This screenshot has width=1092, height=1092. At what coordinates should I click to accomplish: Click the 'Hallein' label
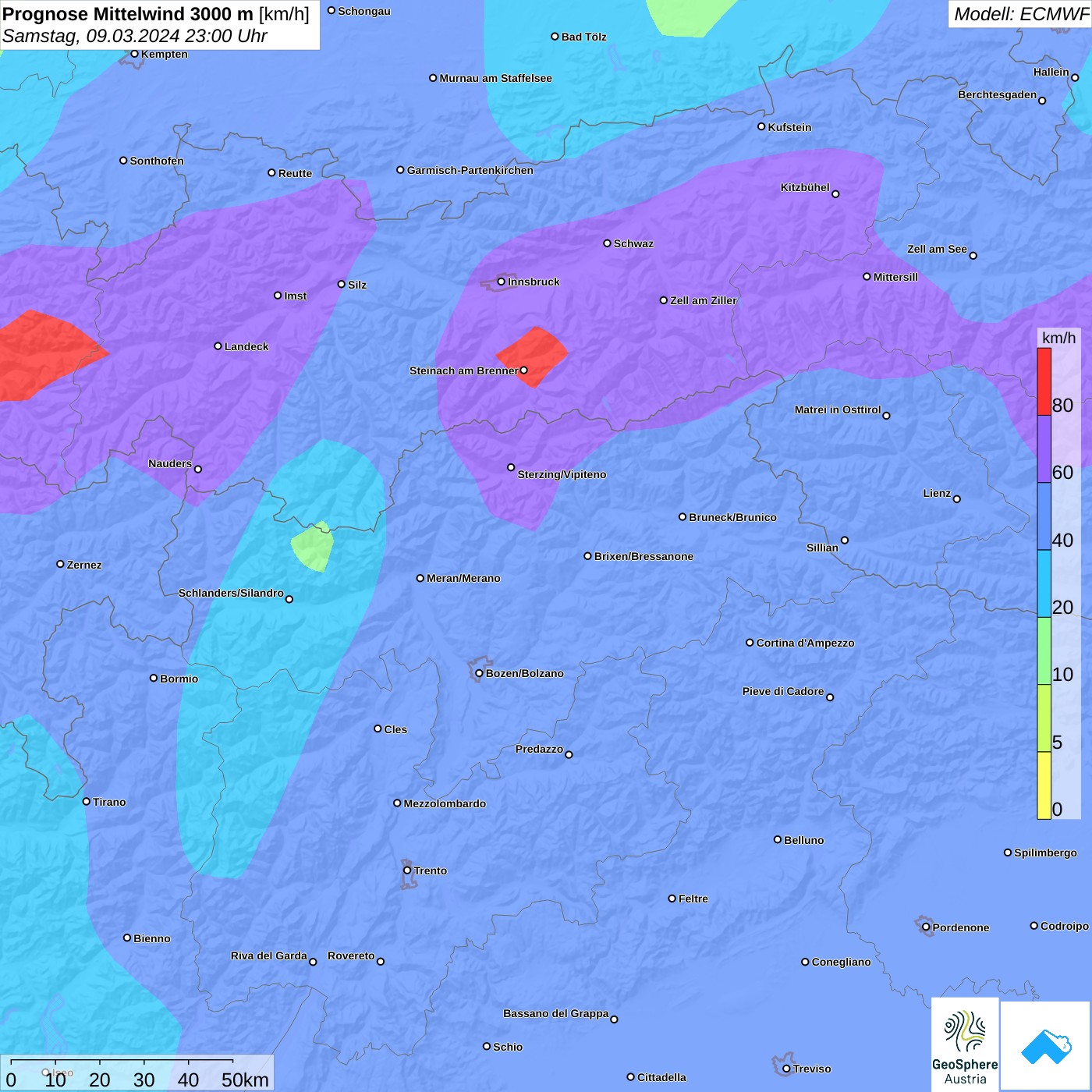(1051, 72)
